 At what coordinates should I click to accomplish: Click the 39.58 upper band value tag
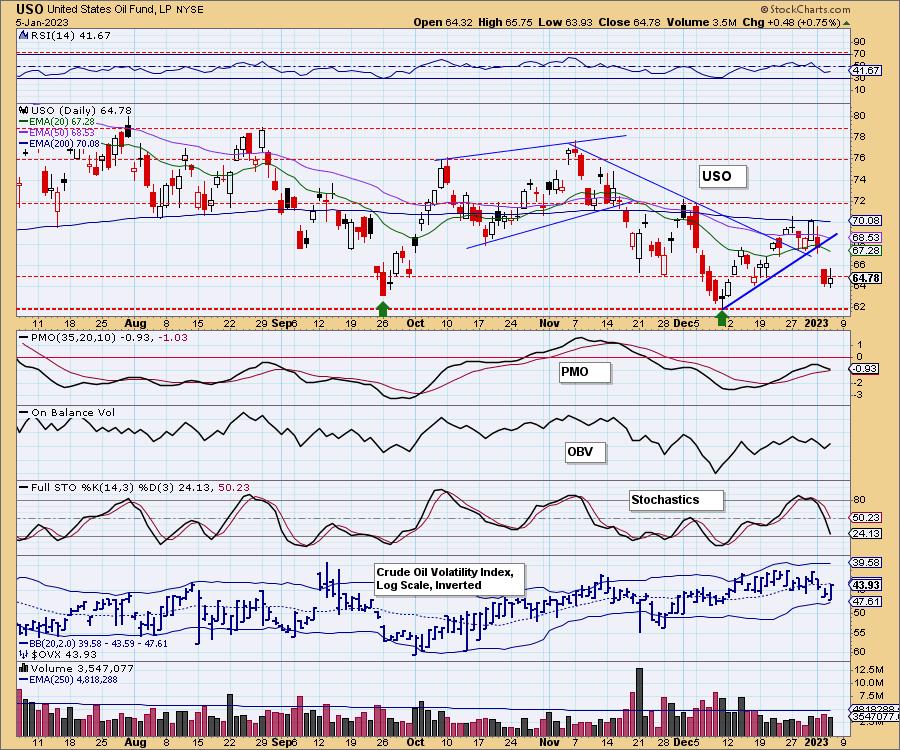[x=866, y=563]
